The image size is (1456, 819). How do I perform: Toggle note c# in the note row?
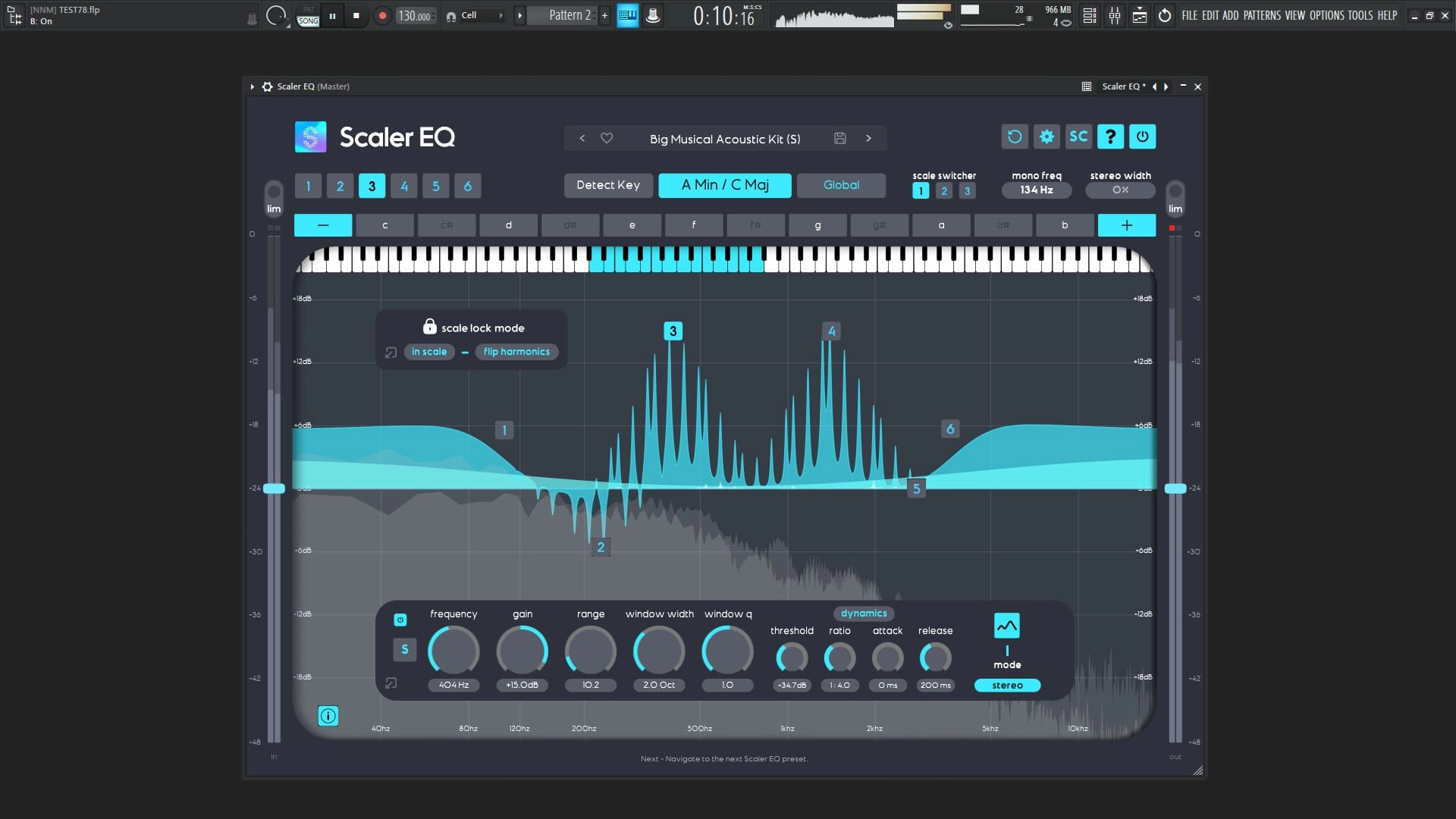pyautogui.click(x=447, y=225)
